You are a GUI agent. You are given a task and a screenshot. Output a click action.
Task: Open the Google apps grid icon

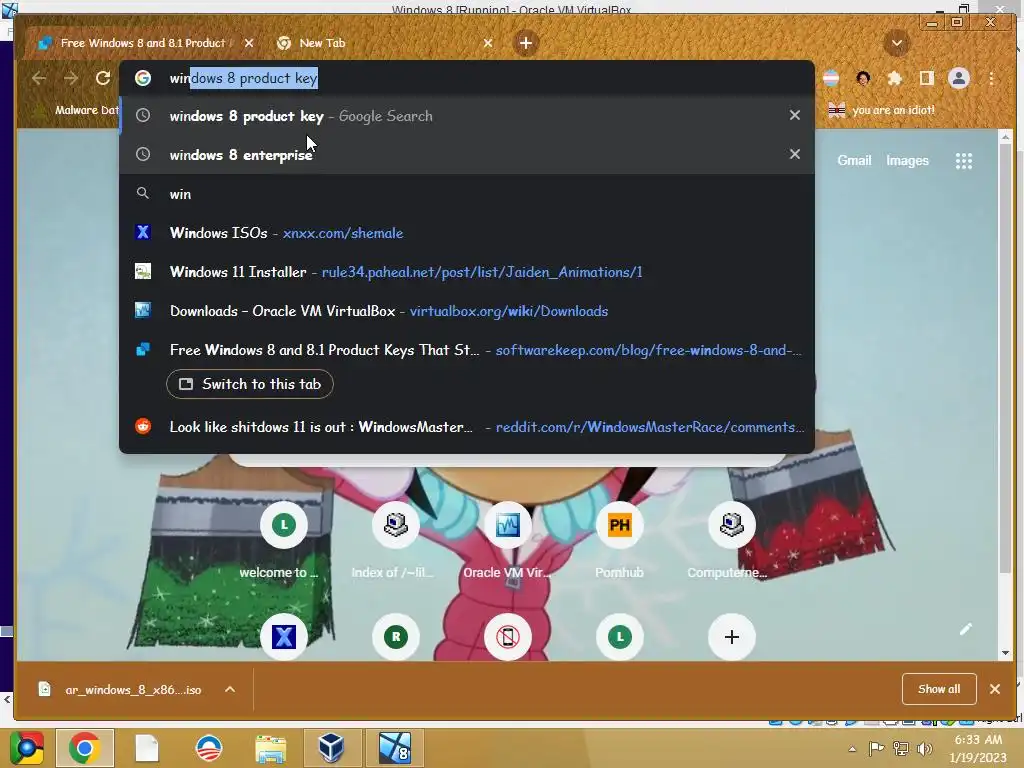tap(964, 161)
